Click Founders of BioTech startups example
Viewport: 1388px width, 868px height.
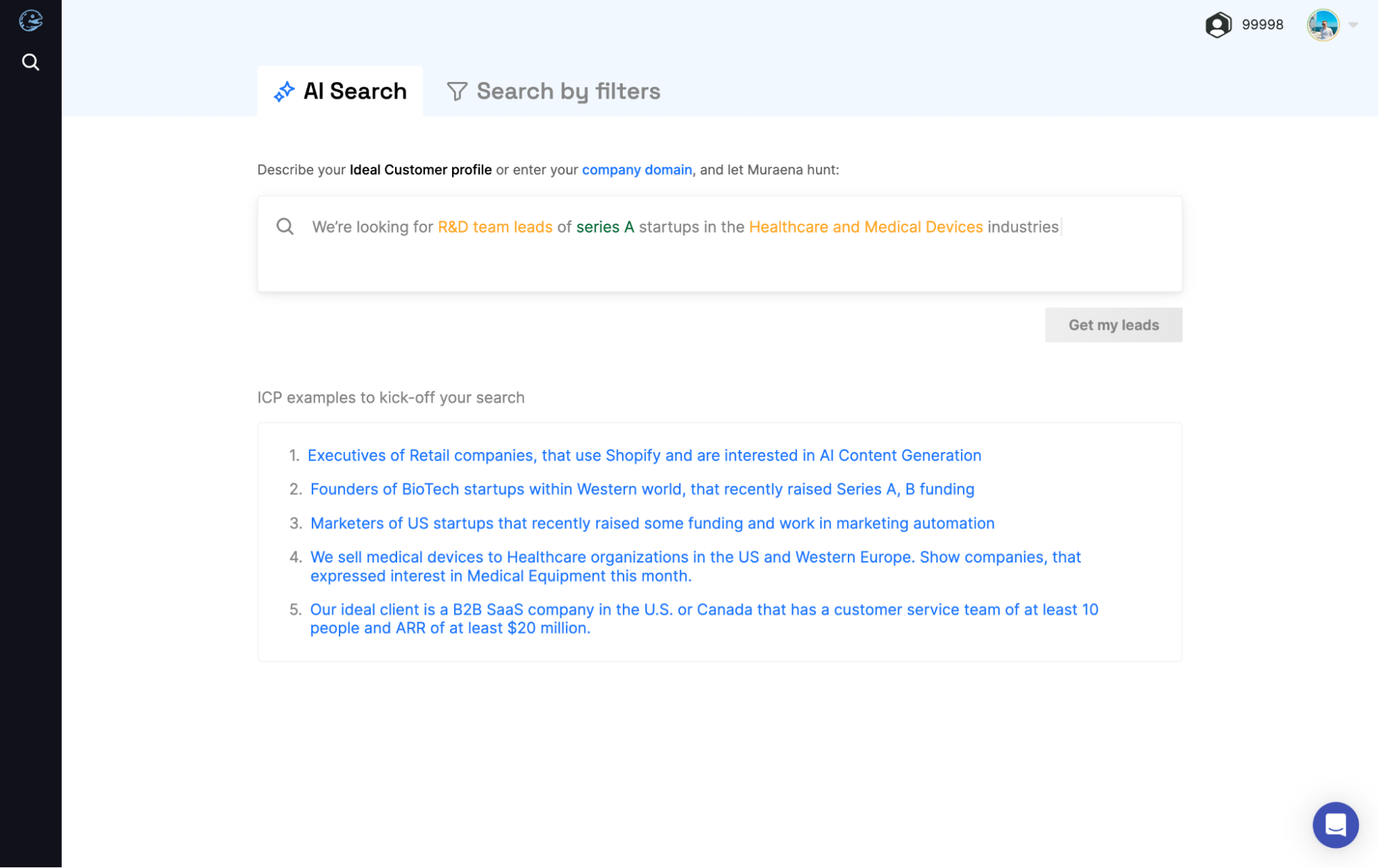click(x=642, y=489)
